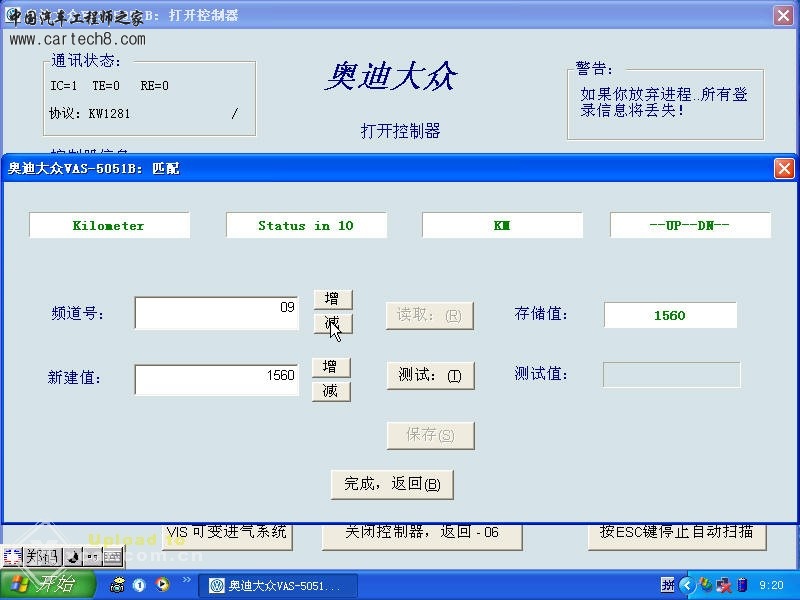The image size is (800, 600).
Task: Click the empty 测试值 result field
Action: point(671,374)
